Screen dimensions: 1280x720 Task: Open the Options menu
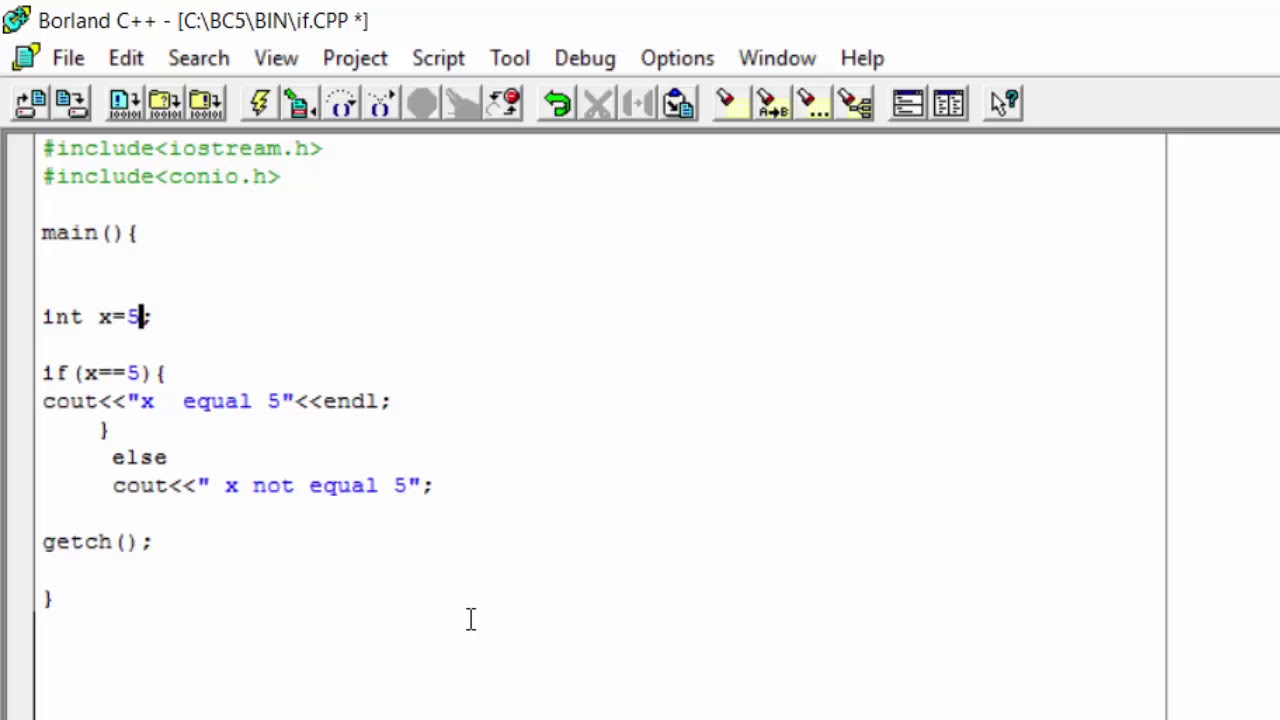click(x=677, y=58)
